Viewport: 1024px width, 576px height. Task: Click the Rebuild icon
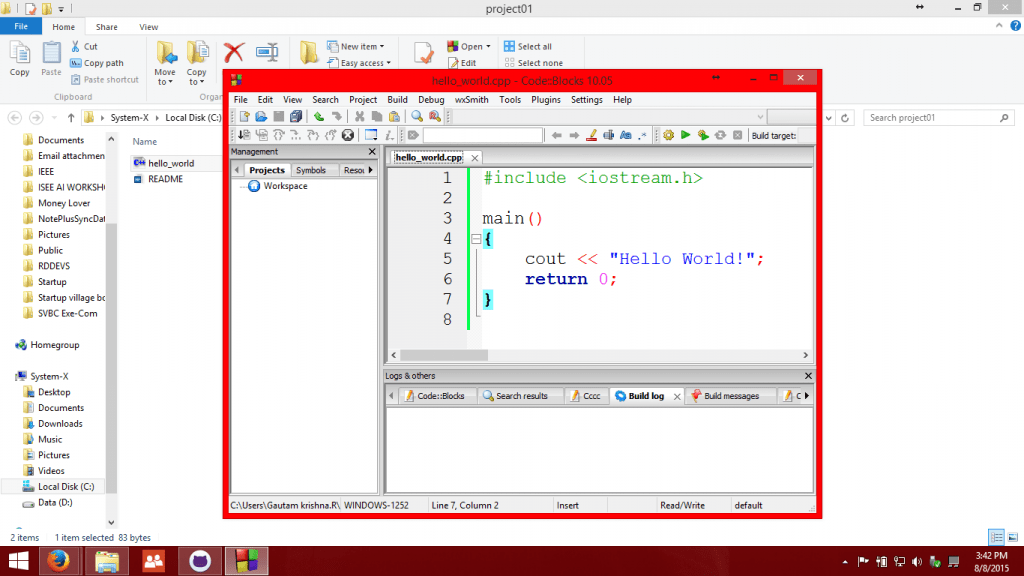coord(720,135)
